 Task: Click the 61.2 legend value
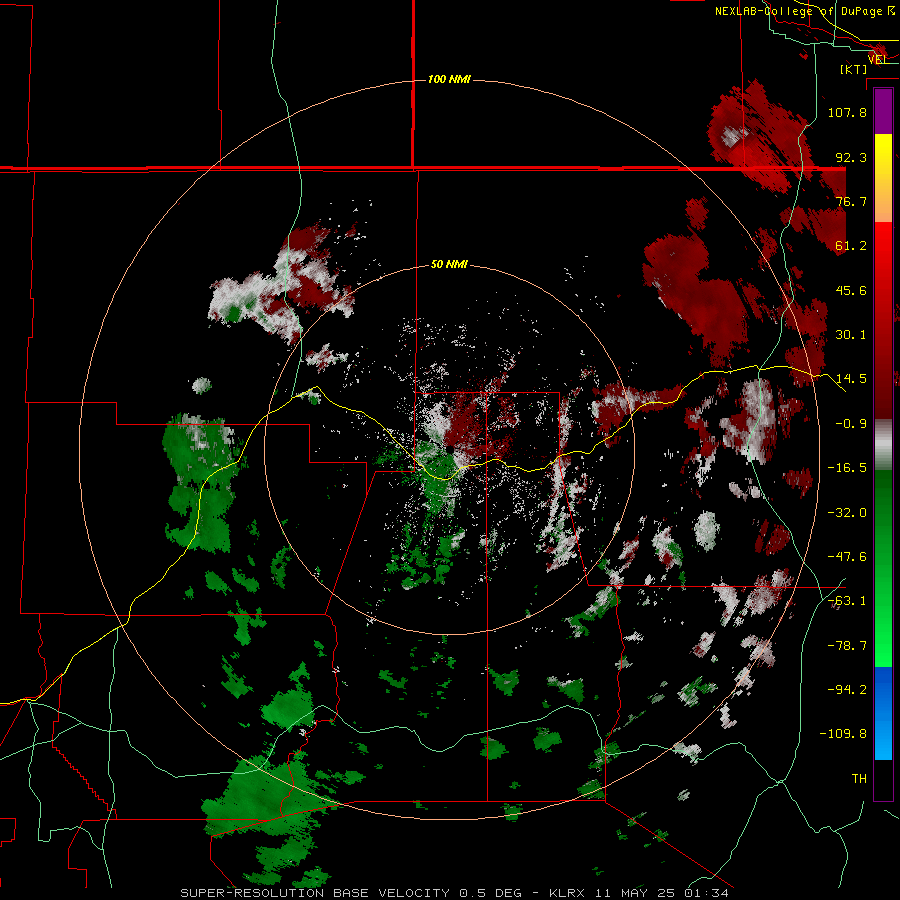pyautogui.click(x=851, y=246)
